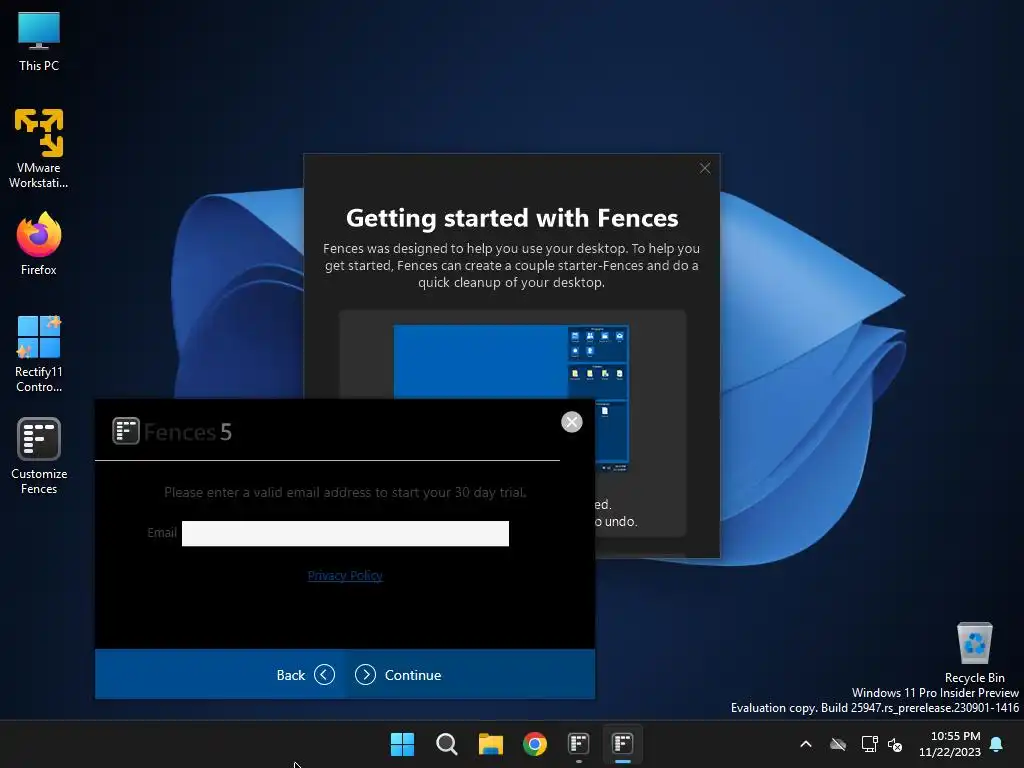Click the 'Getting started with Fences' heading
The image size is (1024, 768).
point(512,217)
